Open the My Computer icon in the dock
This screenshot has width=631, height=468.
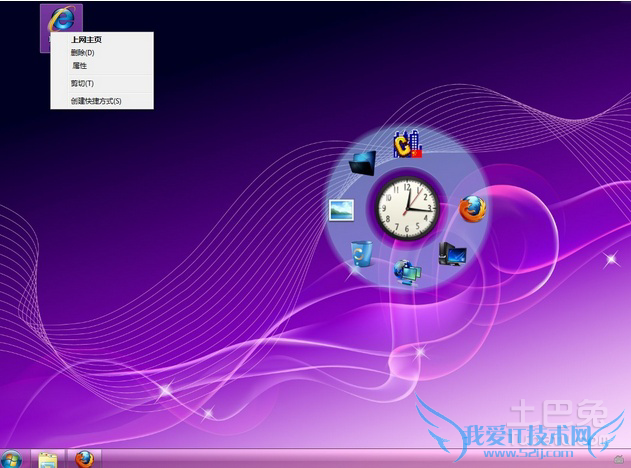point(452,254)
